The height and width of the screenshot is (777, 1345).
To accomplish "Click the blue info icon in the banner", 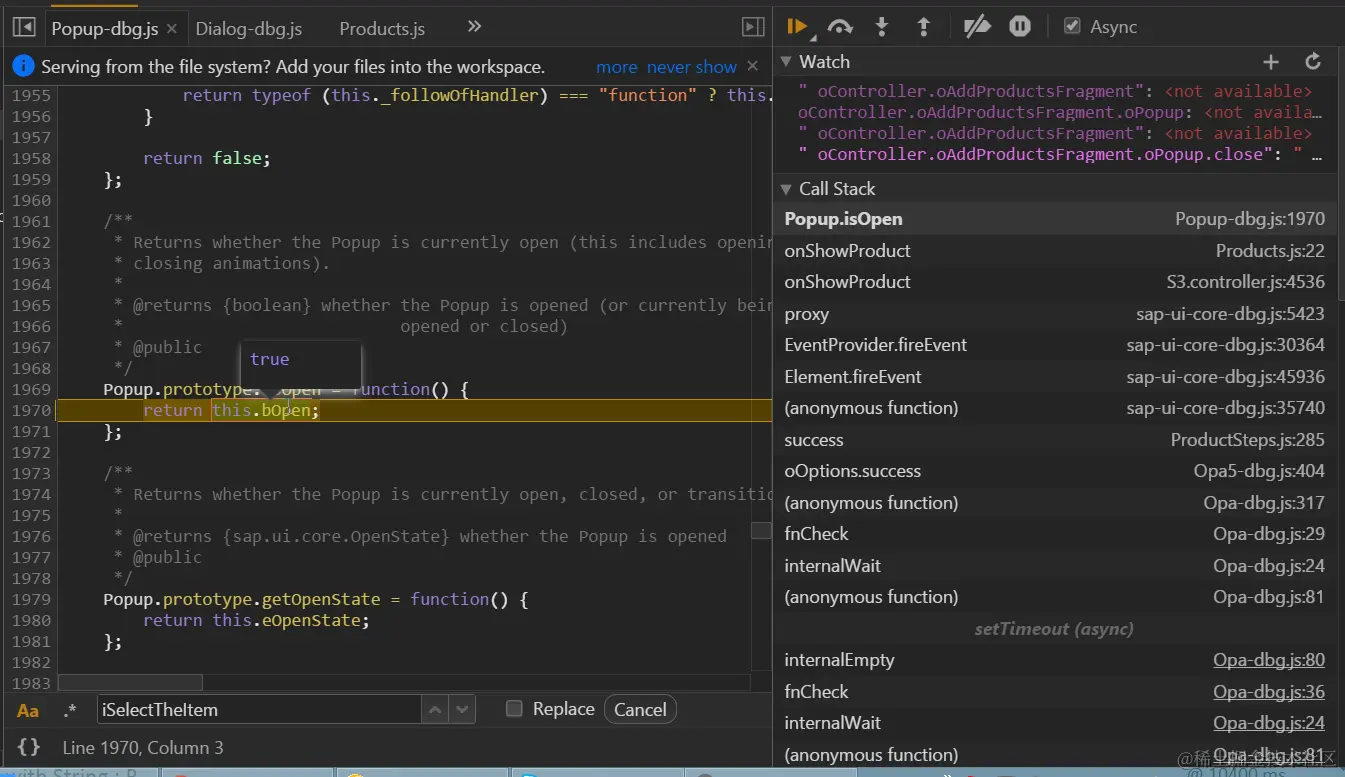I will pos(23,67).
